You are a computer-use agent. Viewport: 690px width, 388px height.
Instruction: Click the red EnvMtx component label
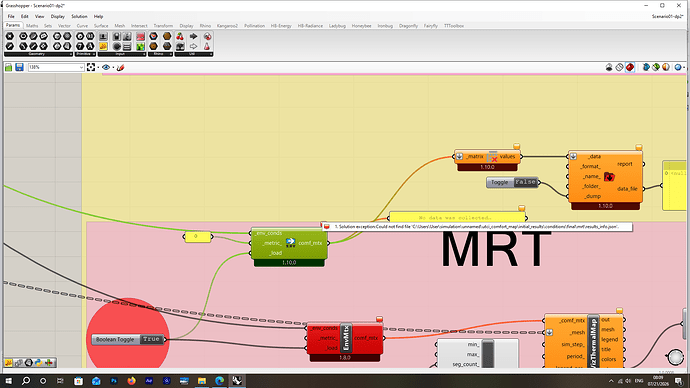click(x=346, y=339)
